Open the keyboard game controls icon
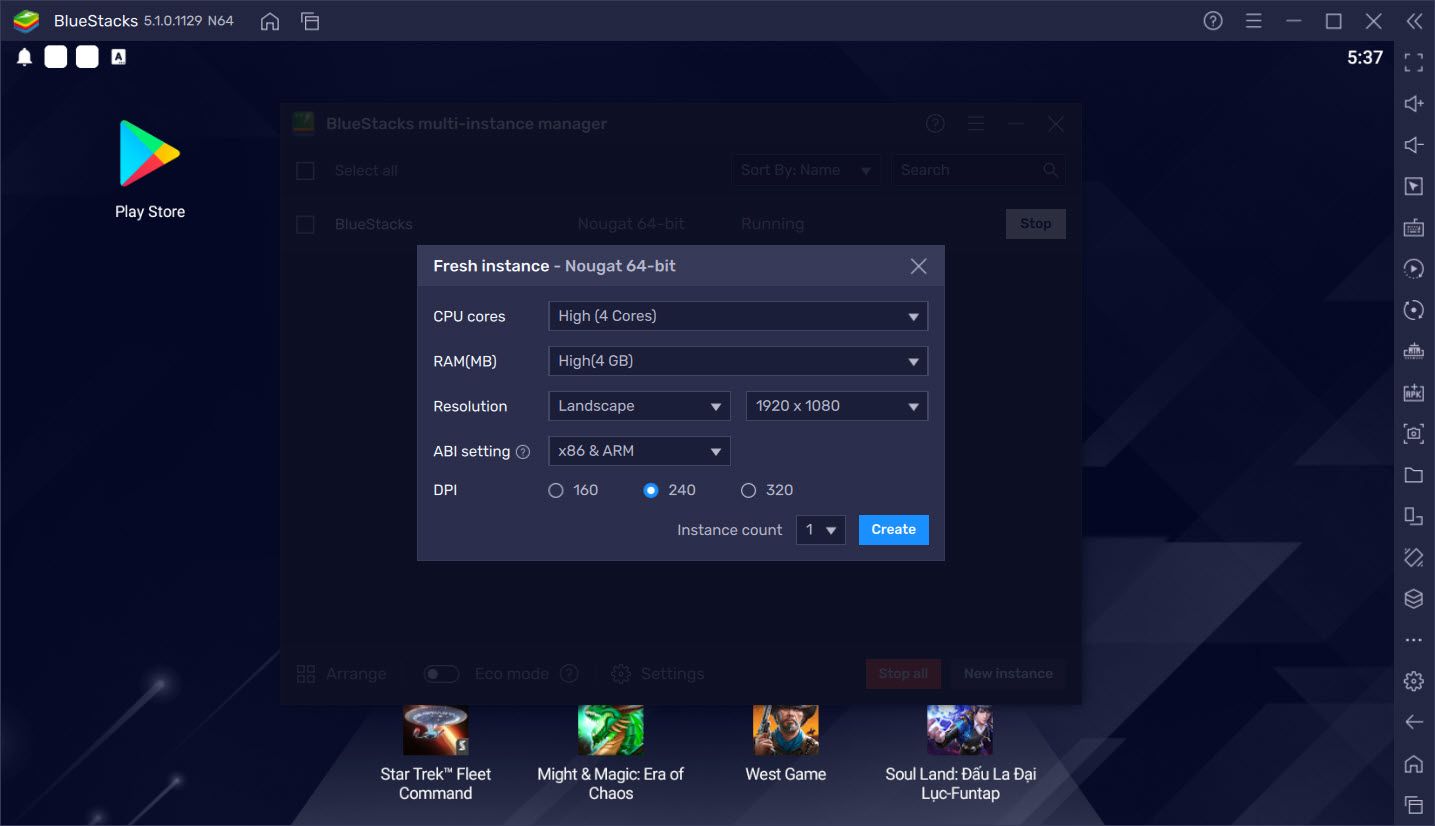The image size is (1435, 826). coord(1413,228)
